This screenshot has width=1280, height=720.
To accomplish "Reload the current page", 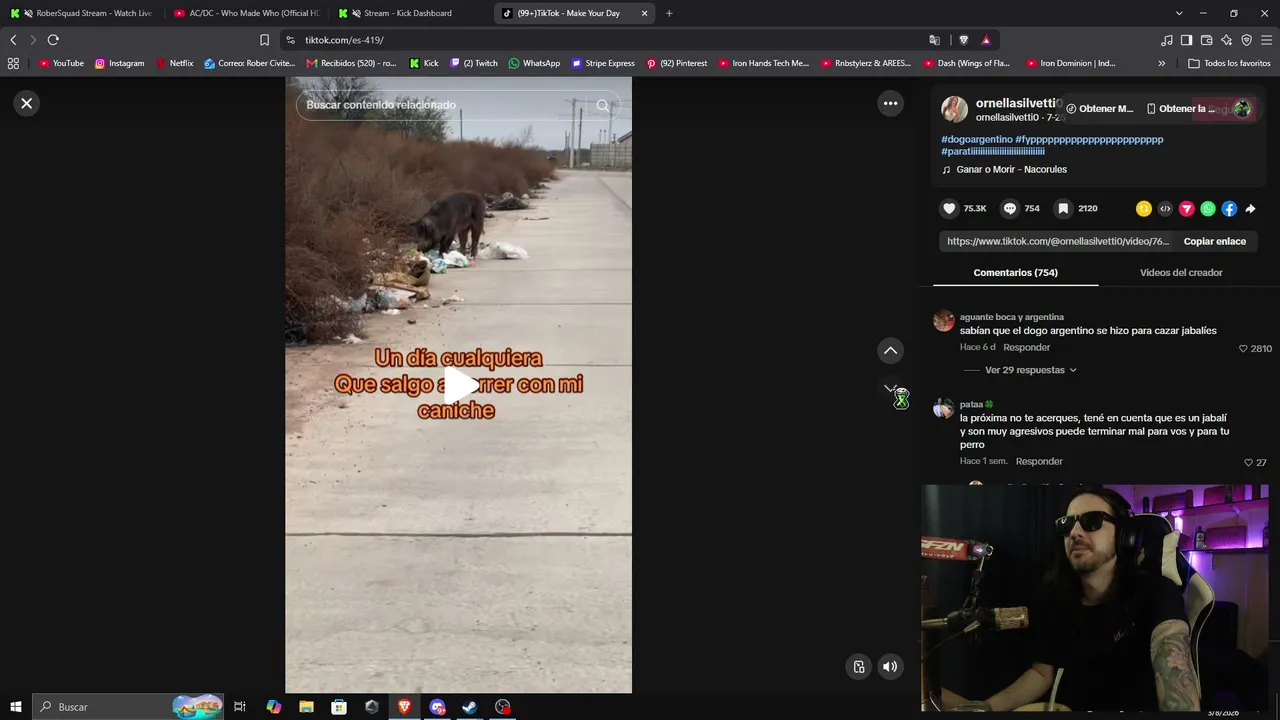I will click(x=53, y=40).
